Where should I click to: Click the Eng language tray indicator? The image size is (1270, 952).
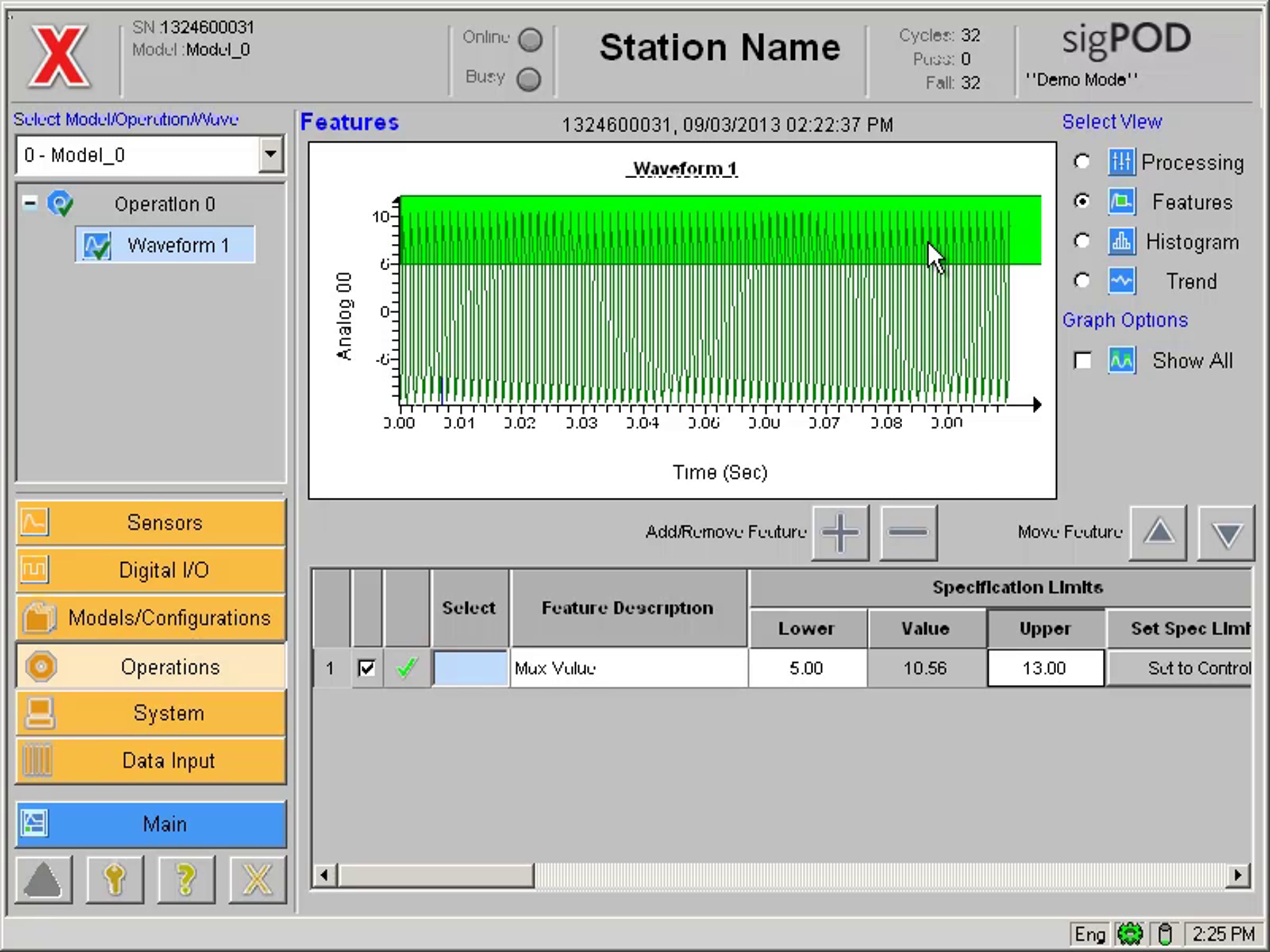[1090, 935]
